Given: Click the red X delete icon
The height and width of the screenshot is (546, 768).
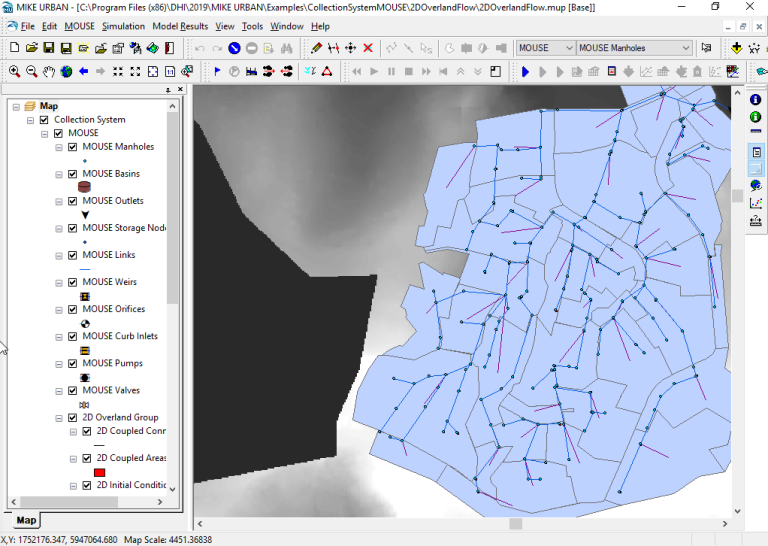Looking at the screenshot, I should [368, 47].
